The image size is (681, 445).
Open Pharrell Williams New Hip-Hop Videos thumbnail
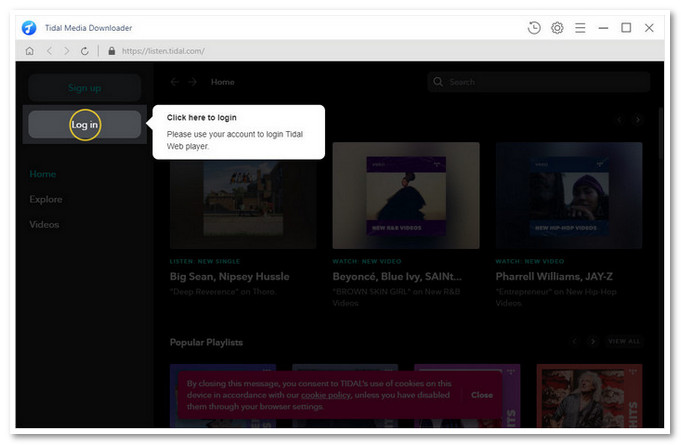pyautogui.click(x=569, y=195)
